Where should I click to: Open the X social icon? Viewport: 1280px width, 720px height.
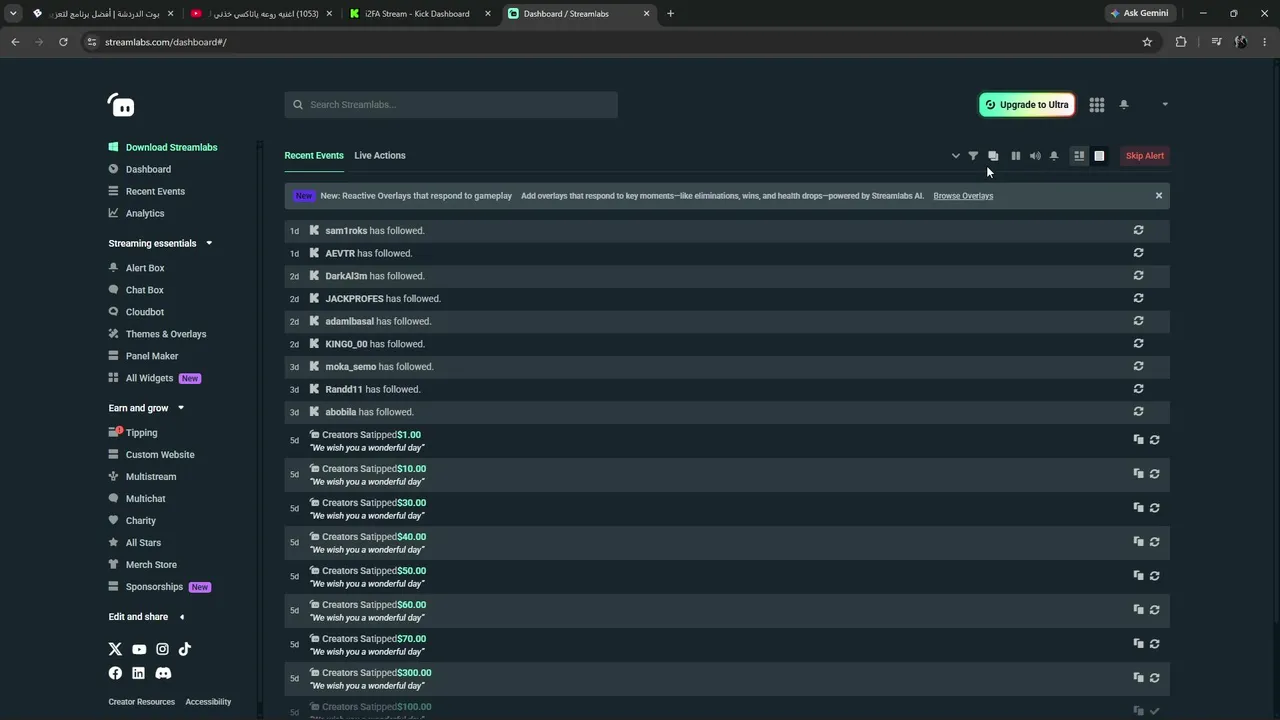115,649
